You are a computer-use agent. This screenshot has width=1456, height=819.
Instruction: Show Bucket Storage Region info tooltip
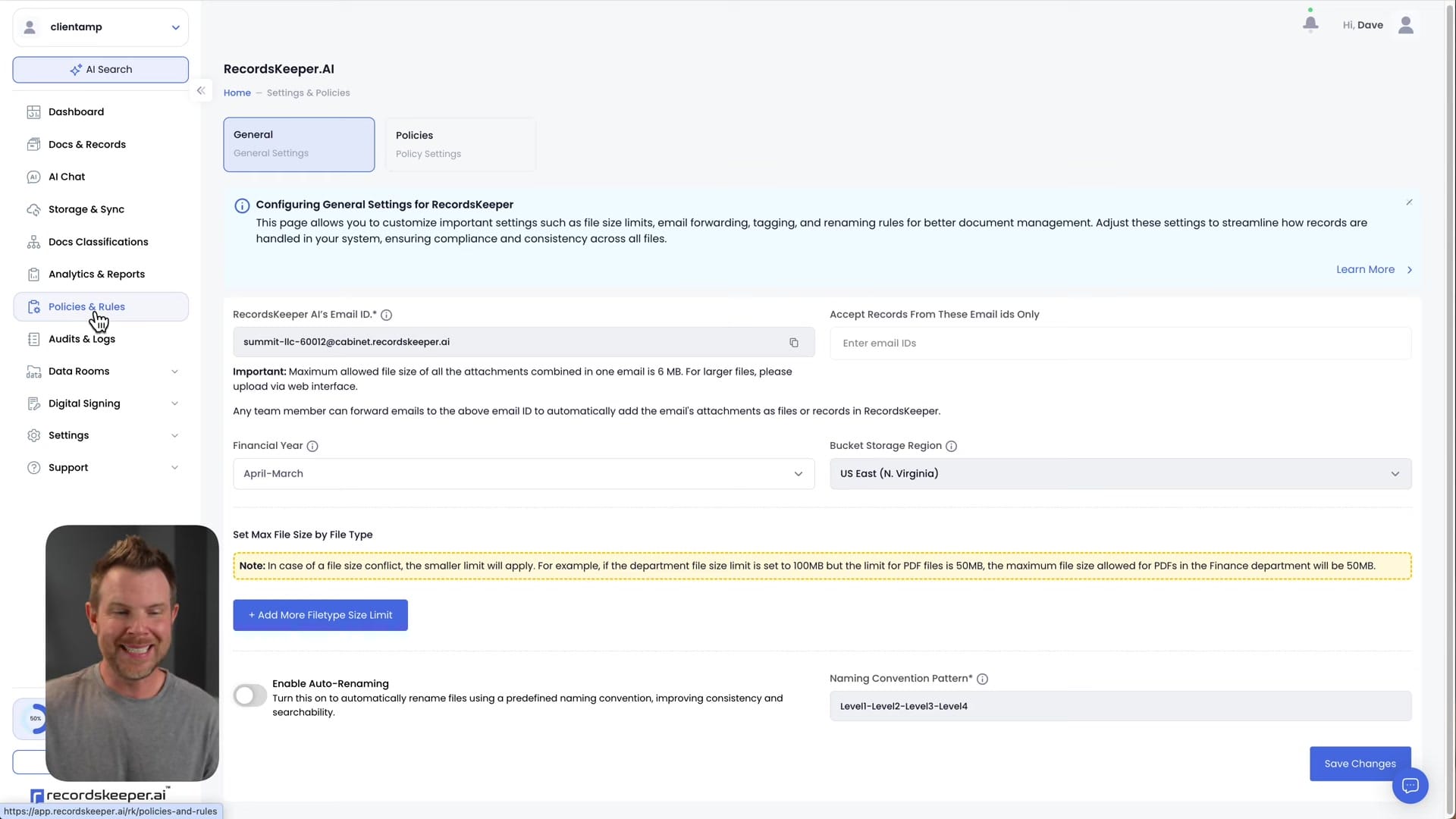952,447
